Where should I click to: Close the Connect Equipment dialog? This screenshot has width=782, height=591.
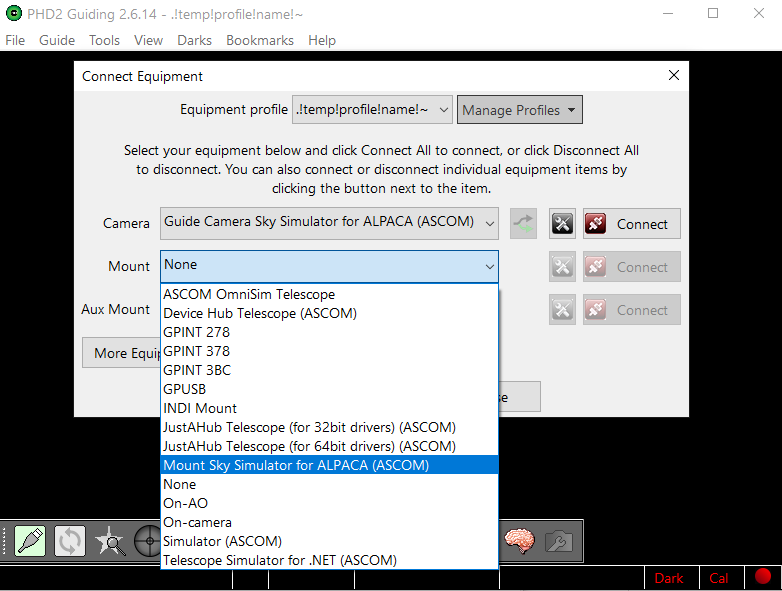pyautogui.click(x=674, y=75)
